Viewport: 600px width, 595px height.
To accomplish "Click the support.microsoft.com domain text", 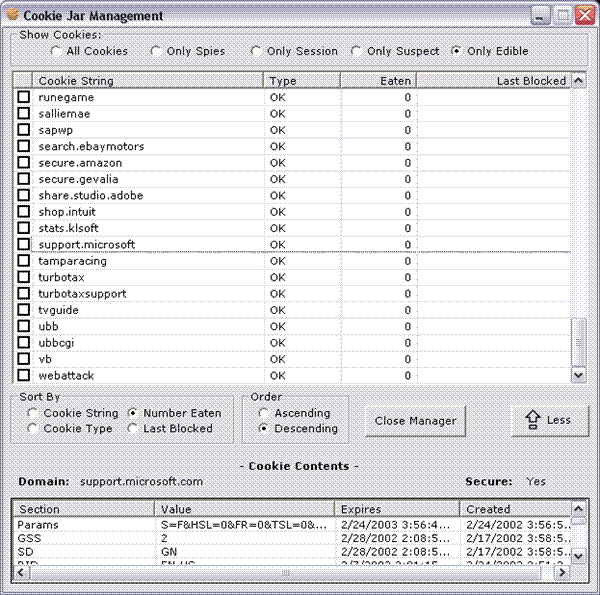I will pyautogui.click(x=141, y=481).
